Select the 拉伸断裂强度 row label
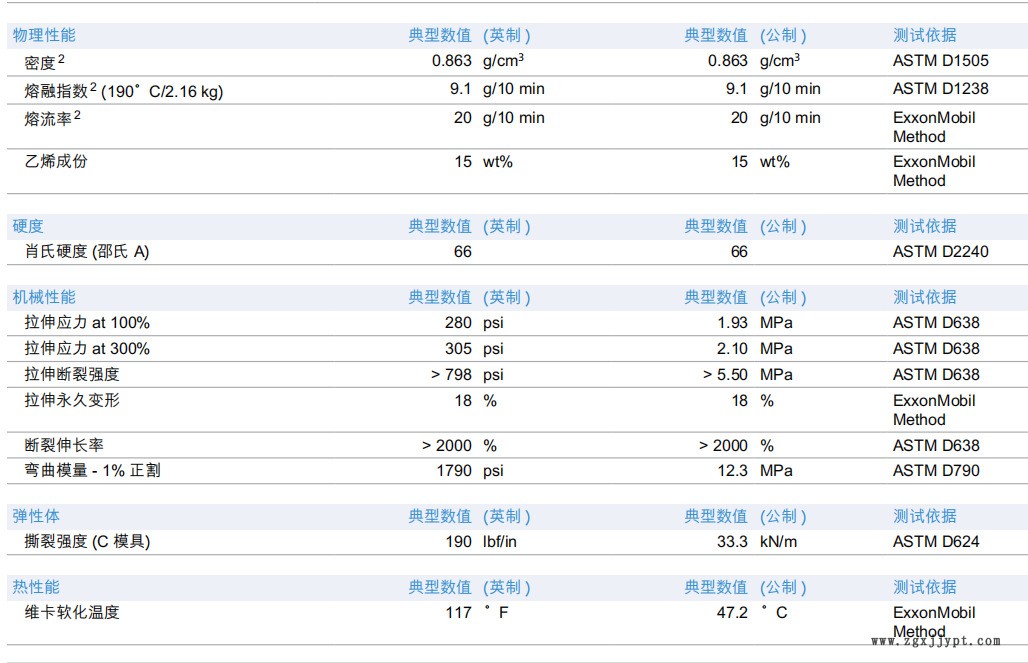This screenshot has width=1028, height=663. click(71, 374)
